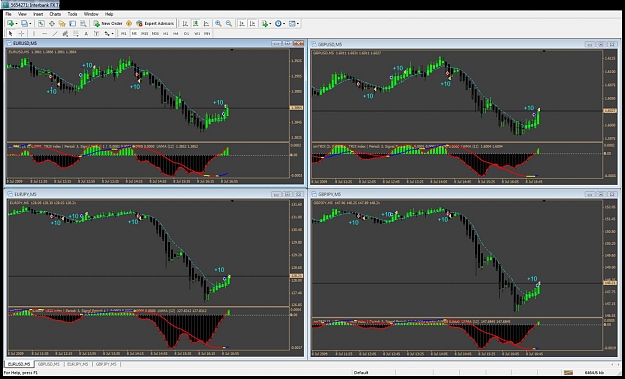The width and height of the screenshot is (625, 379).
Task: Toggle Auto Scroll on the chart
Action: click(x=242, y=24)
